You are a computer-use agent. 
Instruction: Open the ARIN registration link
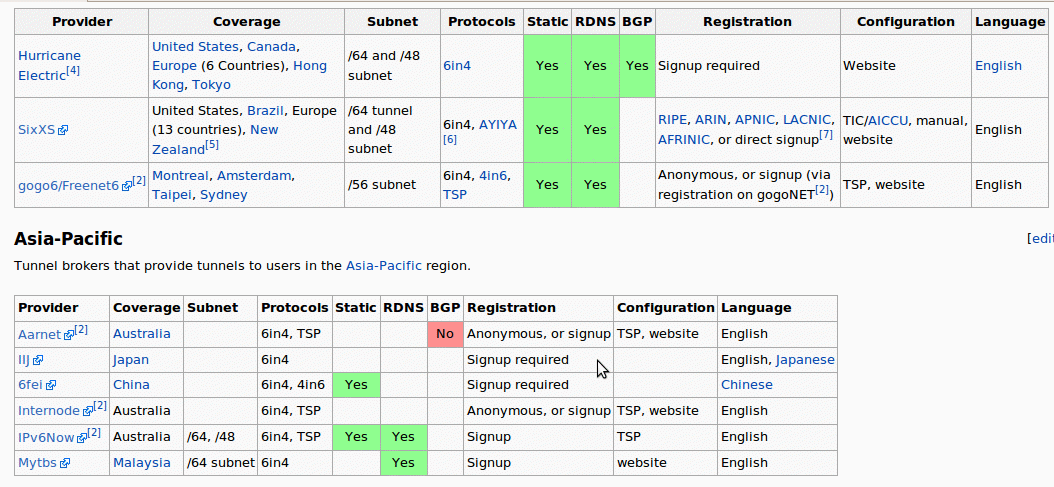(x=711, y=120)
